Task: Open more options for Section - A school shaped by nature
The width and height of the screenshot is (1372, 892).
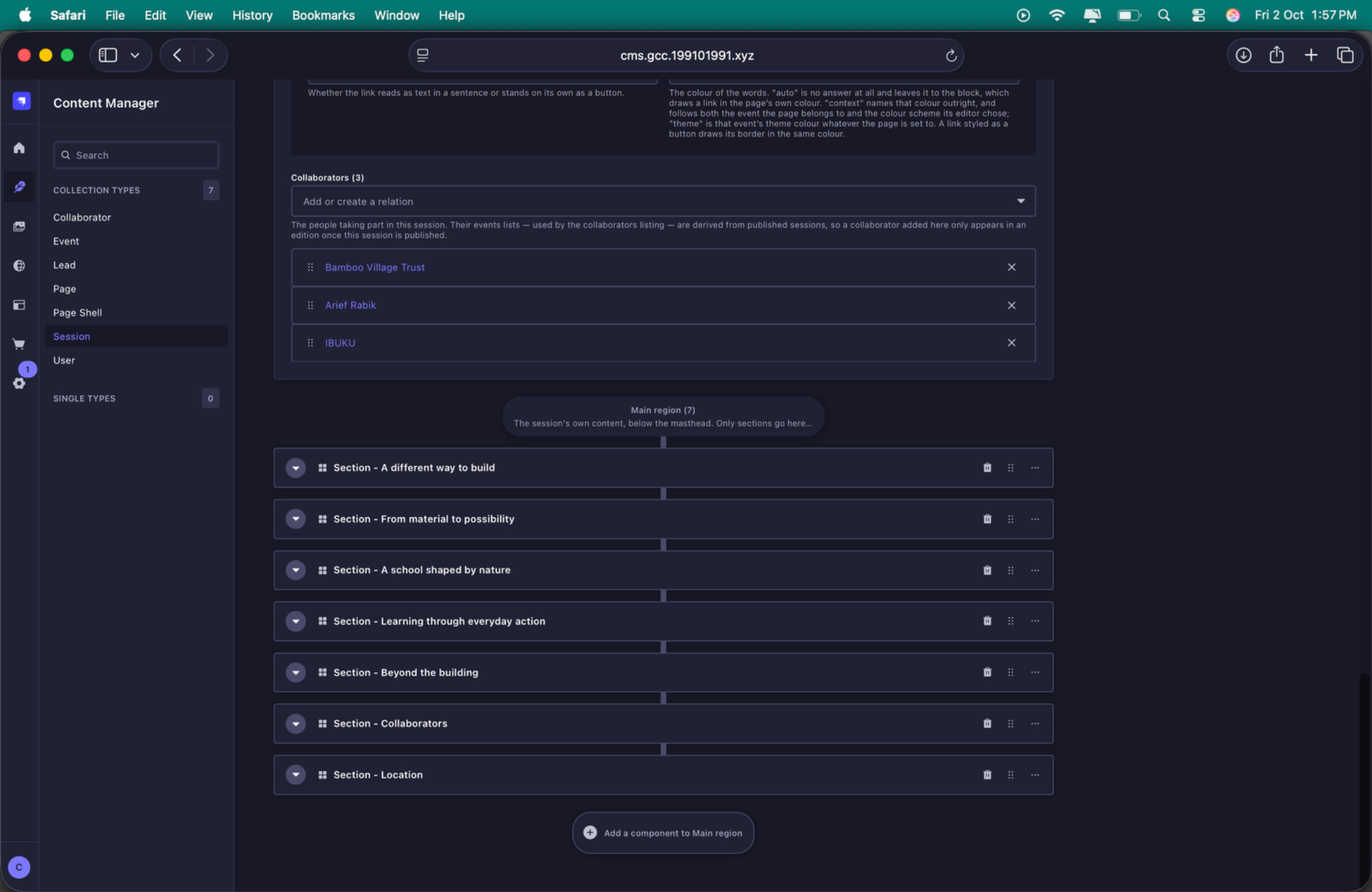Action: pyautogui.click(x=1035, y=570)
